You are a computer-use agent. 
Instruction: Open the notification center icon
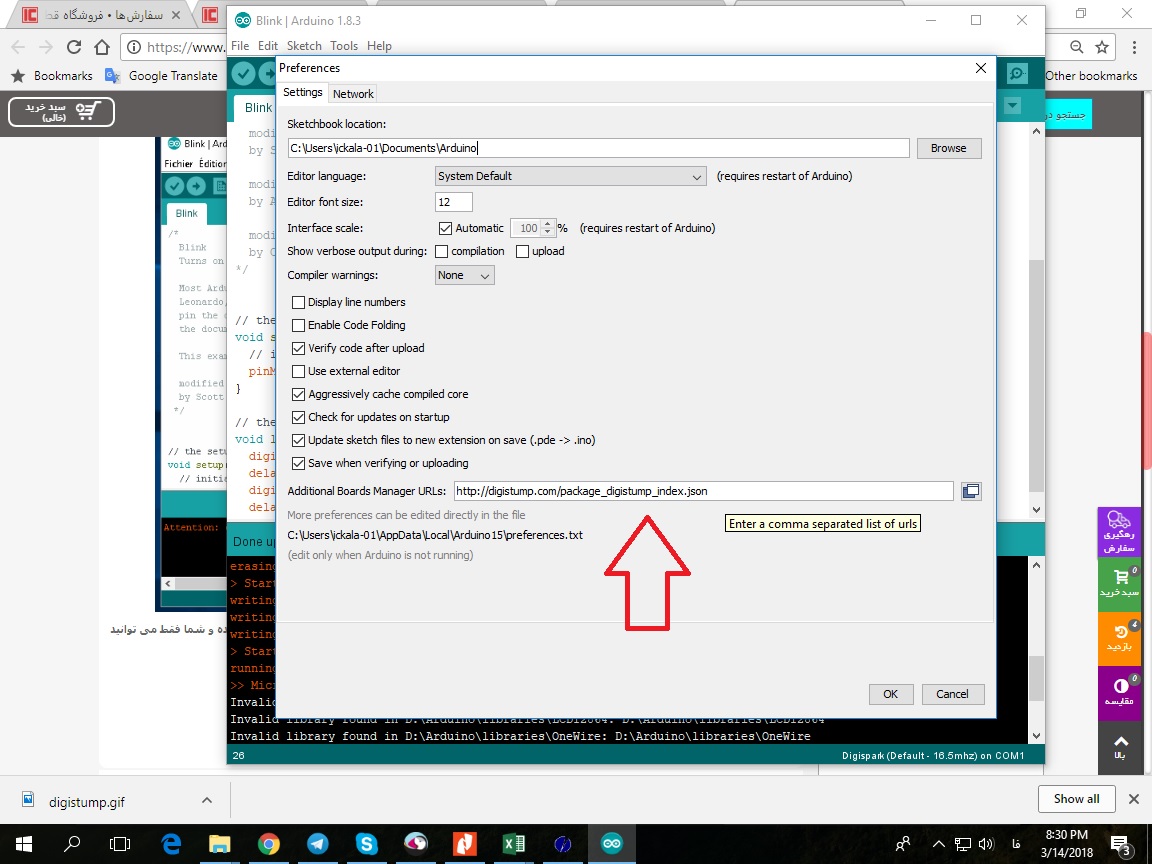pyautogui.click(x=1120, y=844)
